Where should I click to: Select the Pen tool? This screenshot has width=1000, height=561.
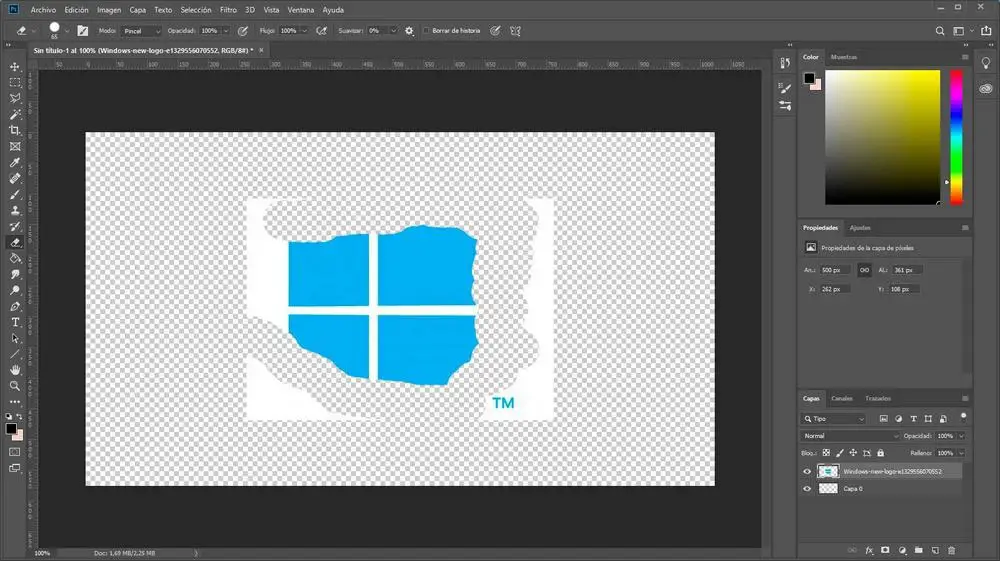pyautogui.click(x=15, y=307)
